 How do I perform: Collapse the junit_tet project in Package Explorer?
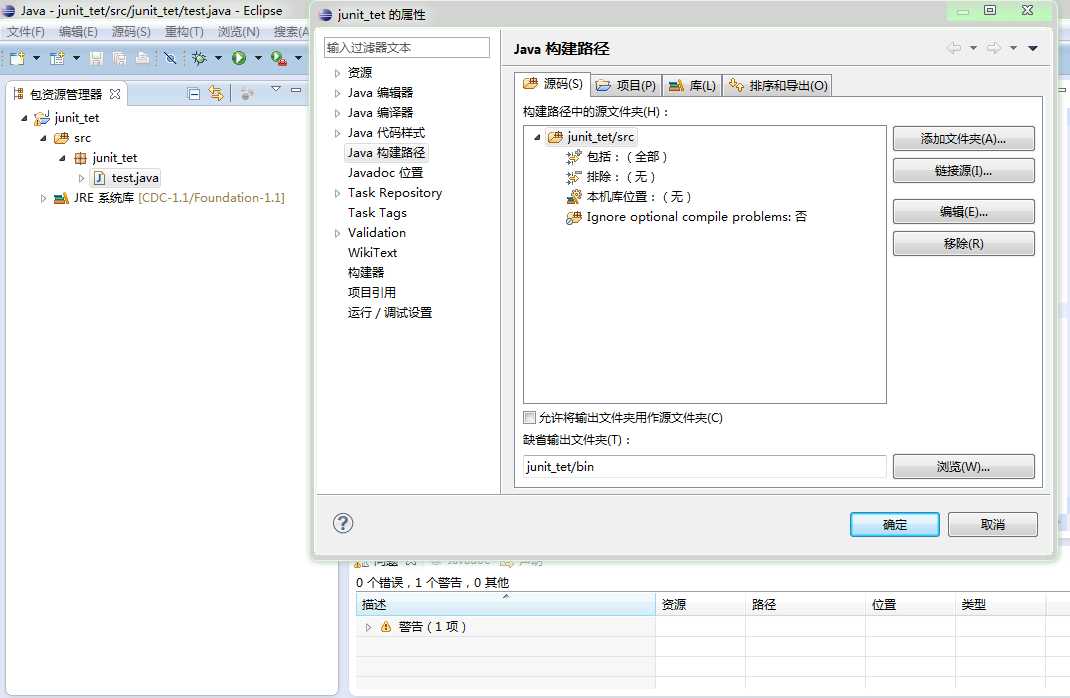click(x=25, y=118)
